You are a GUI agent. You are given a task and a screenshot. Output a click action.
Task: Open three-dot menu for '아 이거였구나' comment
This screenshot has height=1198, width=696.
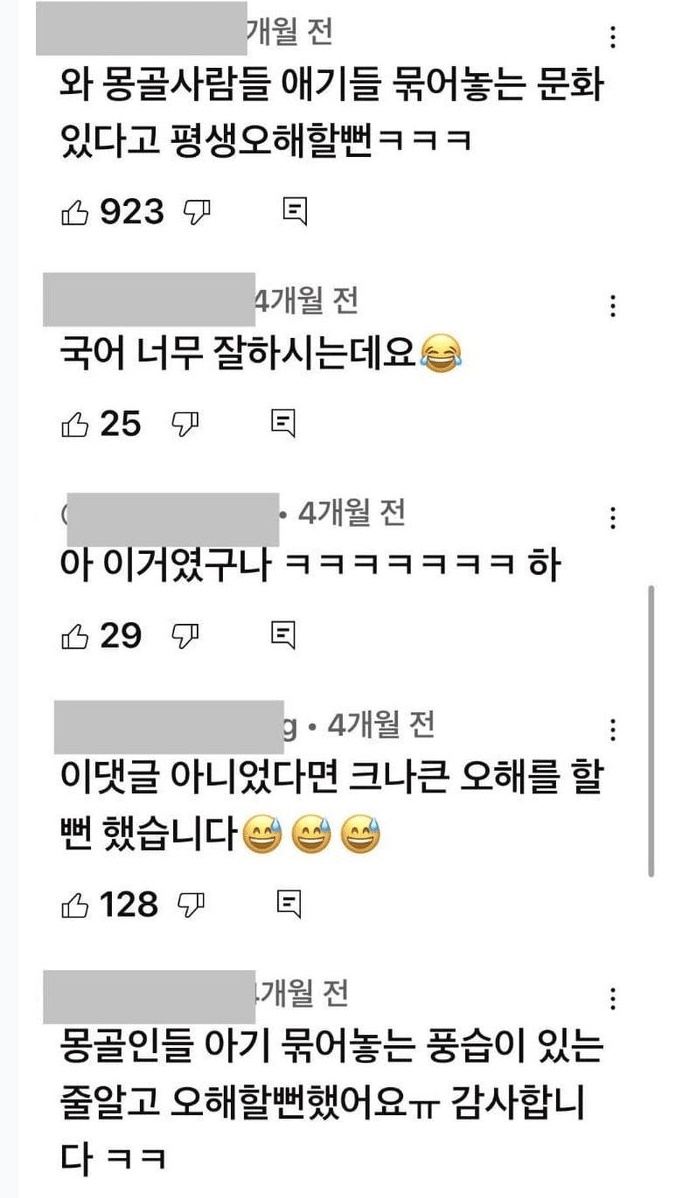tap(613, 519)
